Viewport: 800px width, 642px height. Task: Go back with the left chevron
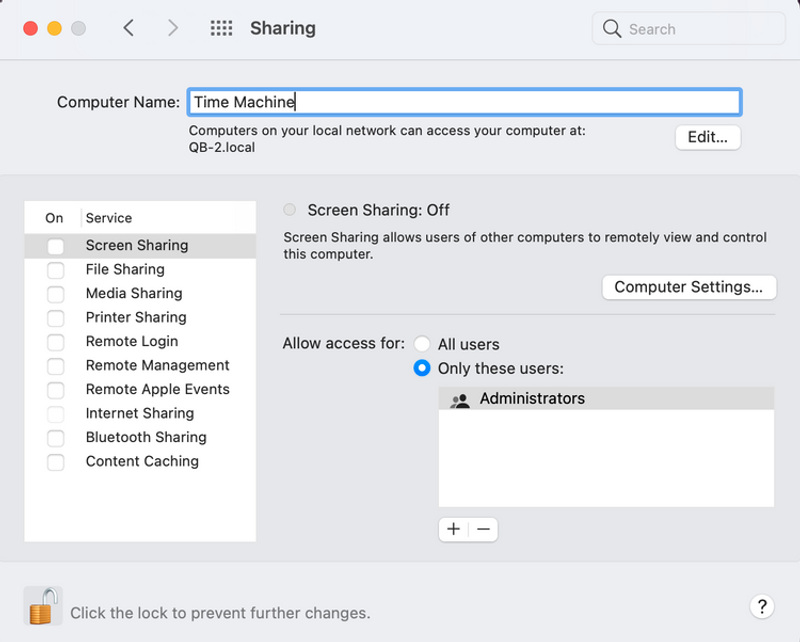pyautogui.click(x=129, y=28)
